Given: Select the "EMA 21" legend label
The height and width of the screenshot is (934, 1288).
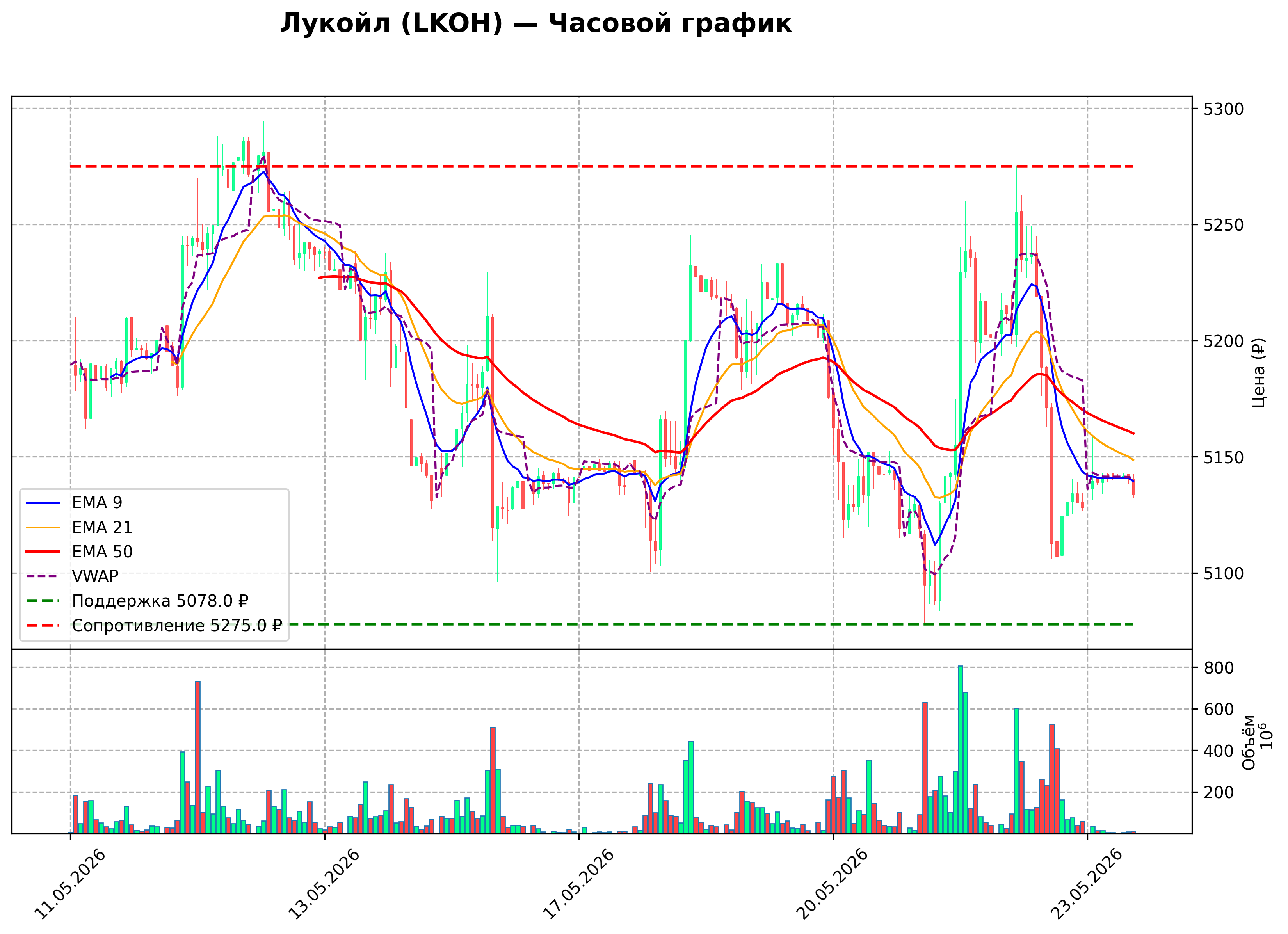Looking at the screenshot, I should pos(102,527).
